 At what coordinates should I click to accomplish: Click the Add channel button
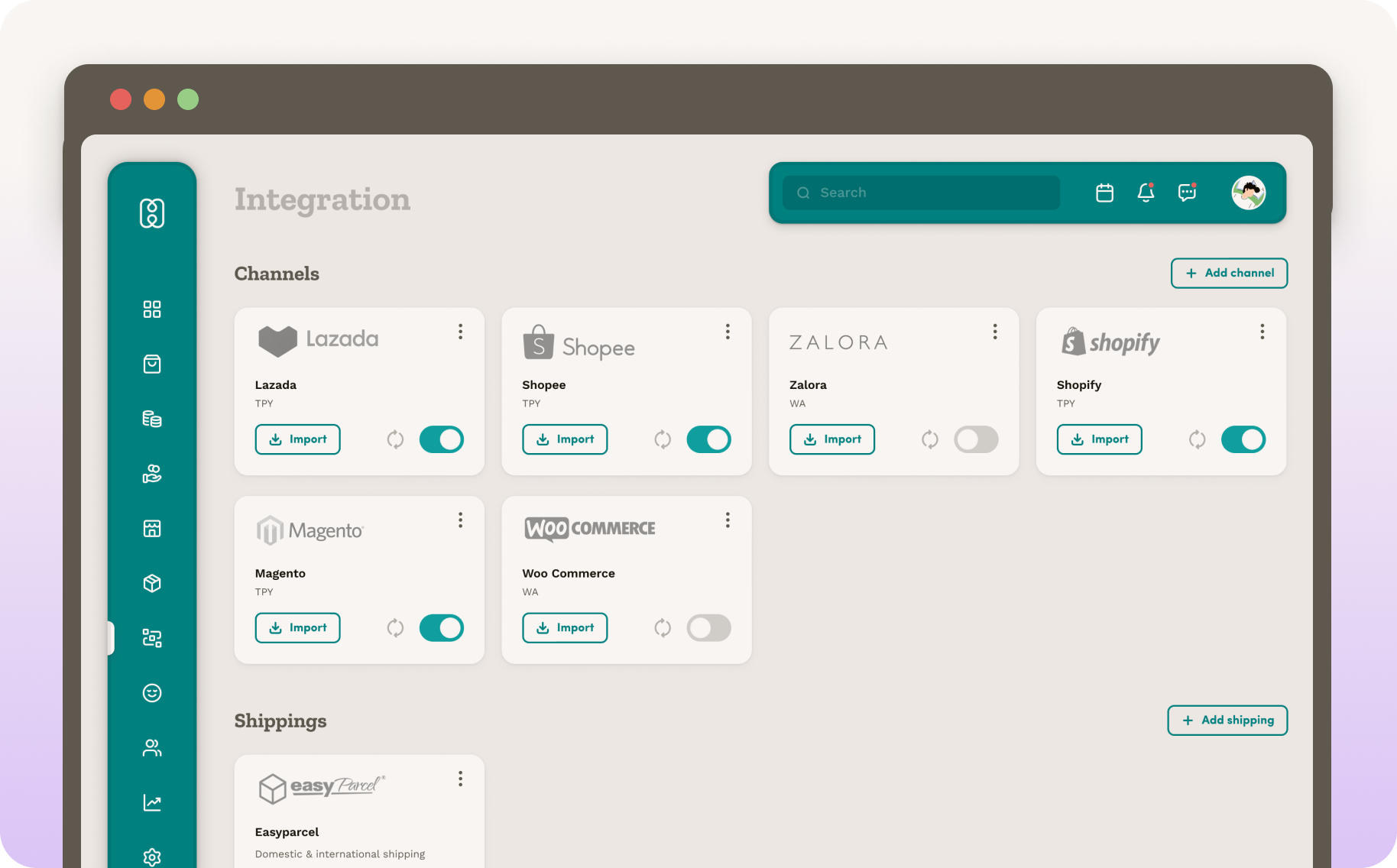tap(1229, 273)
